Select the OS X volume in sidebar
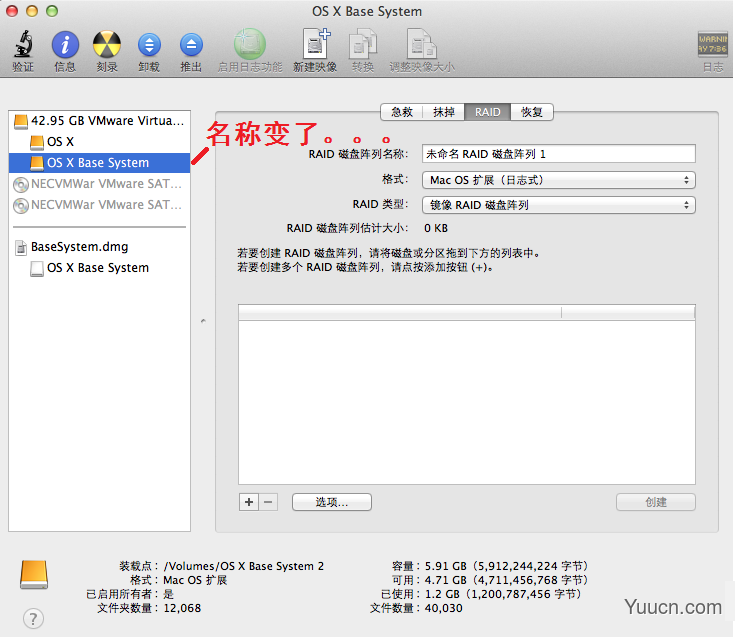The image size is (735, 637). tap(99, 142)
